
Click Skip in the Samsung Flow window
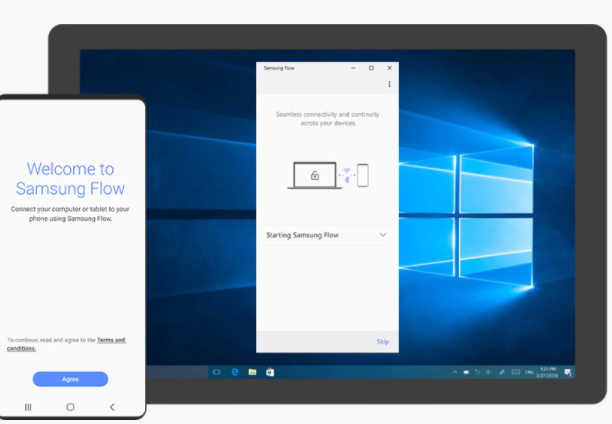(382, 342)
